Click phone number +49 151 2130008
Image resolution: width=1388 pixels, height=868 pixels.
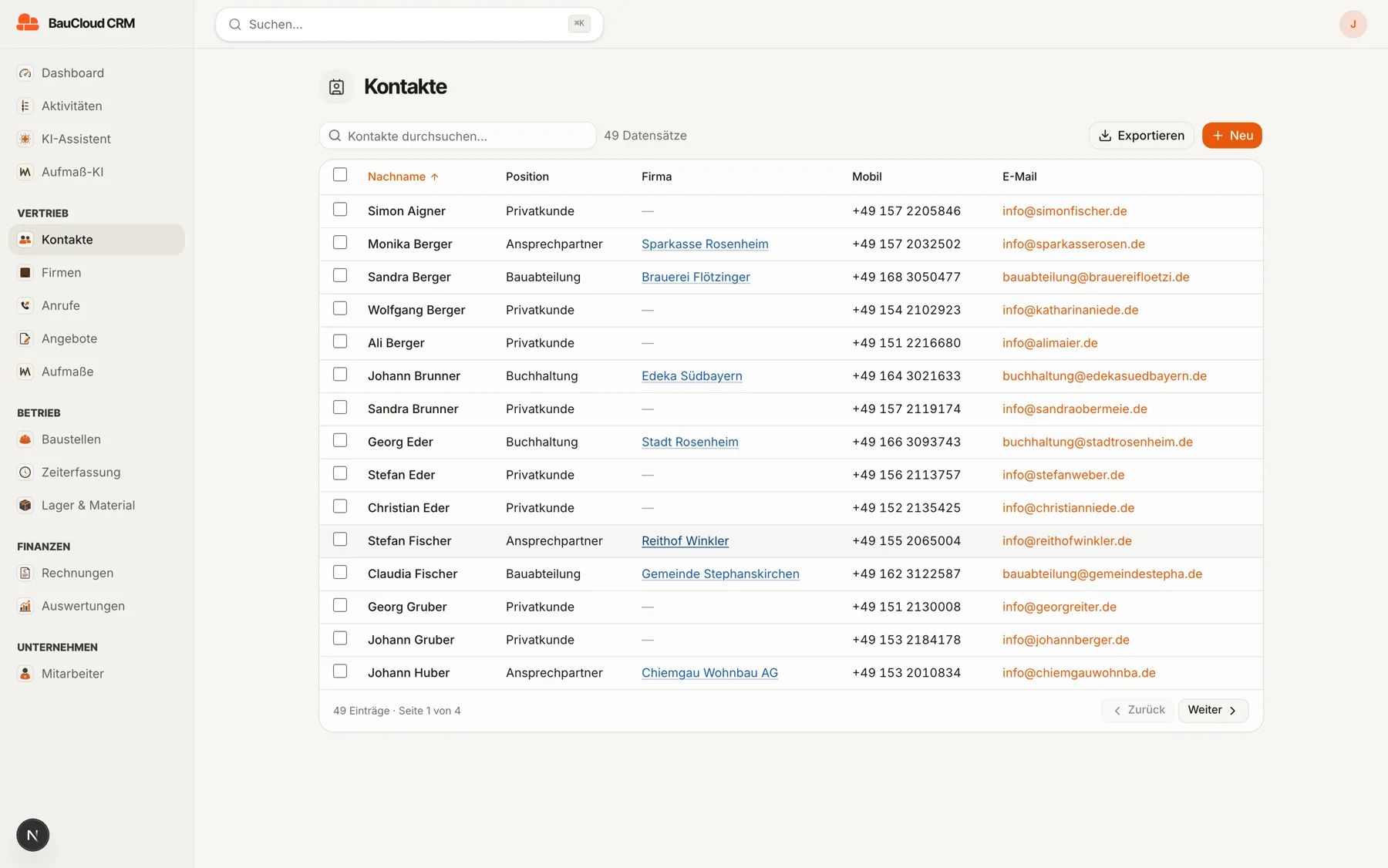pyautogui.click(x=906, y=607)
